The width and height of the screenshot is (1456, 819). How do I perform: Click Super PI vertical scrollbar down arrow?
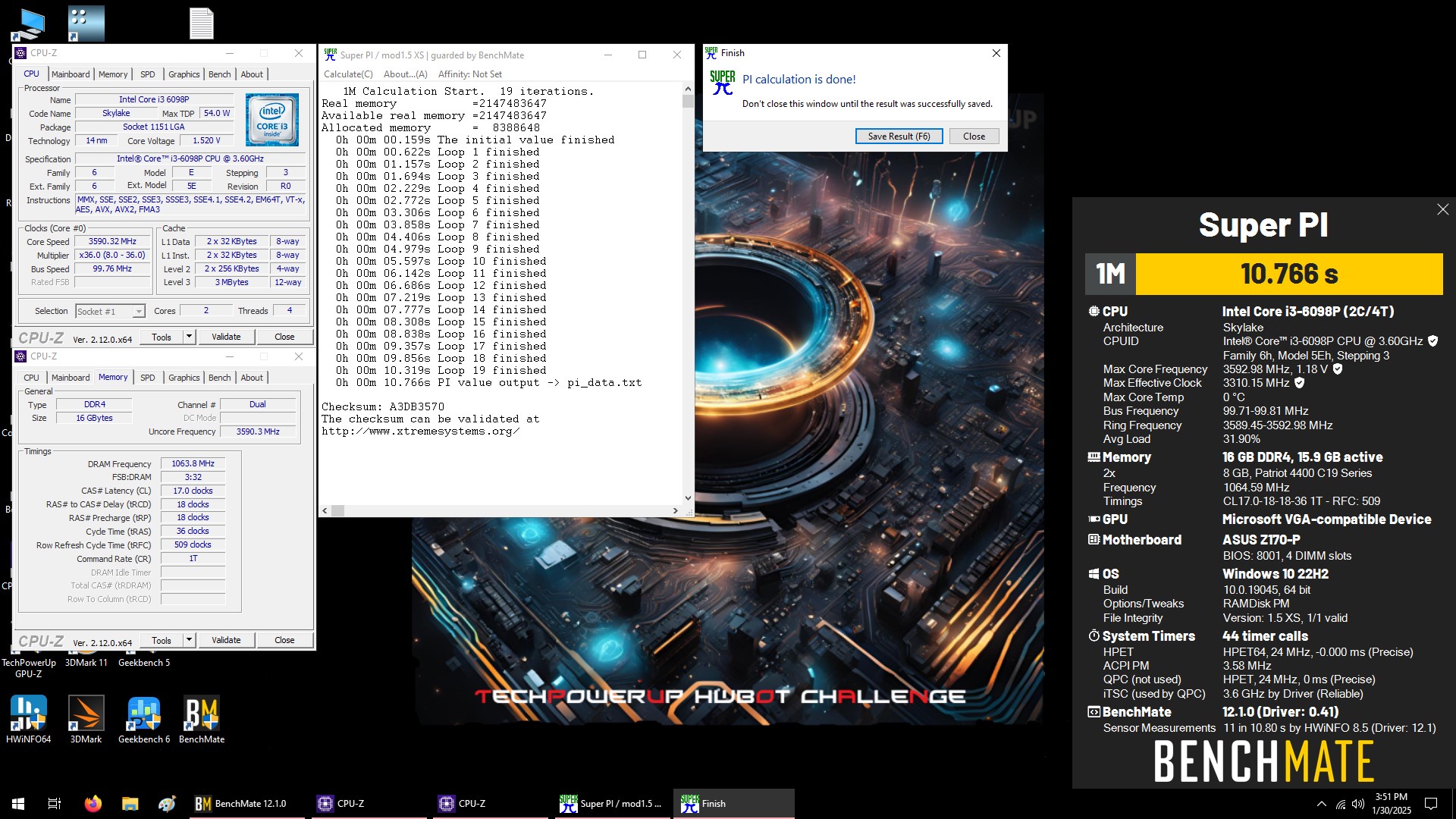pyautogui.click(x=688, y=498)
